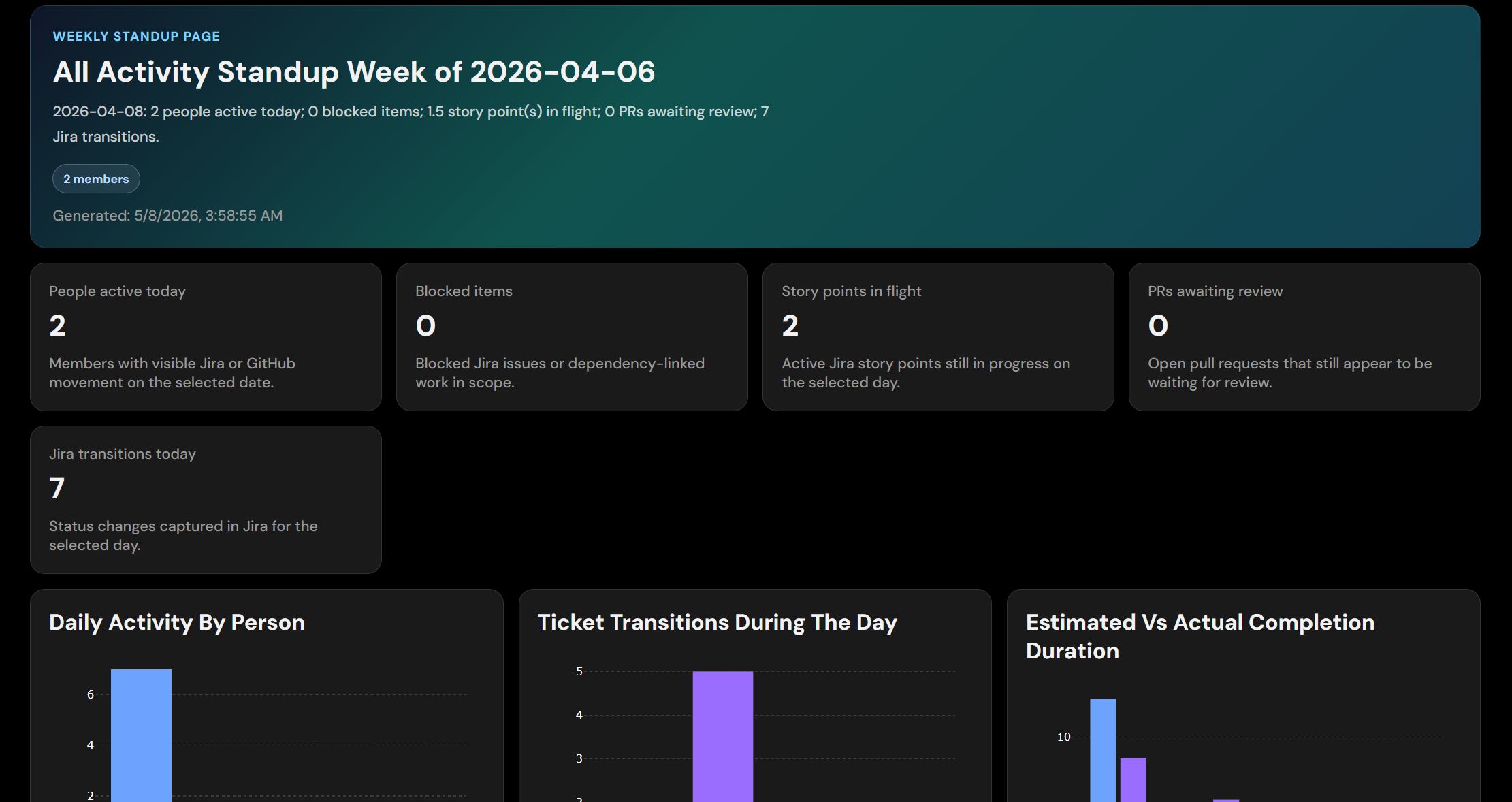1512x802 pixels.
Task: Click the Generated timestamp text
Action: (167, 215)
